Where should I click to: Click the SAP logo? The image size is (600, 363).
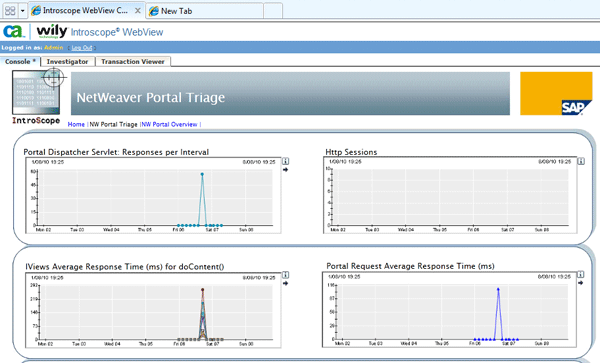(556, 94)
